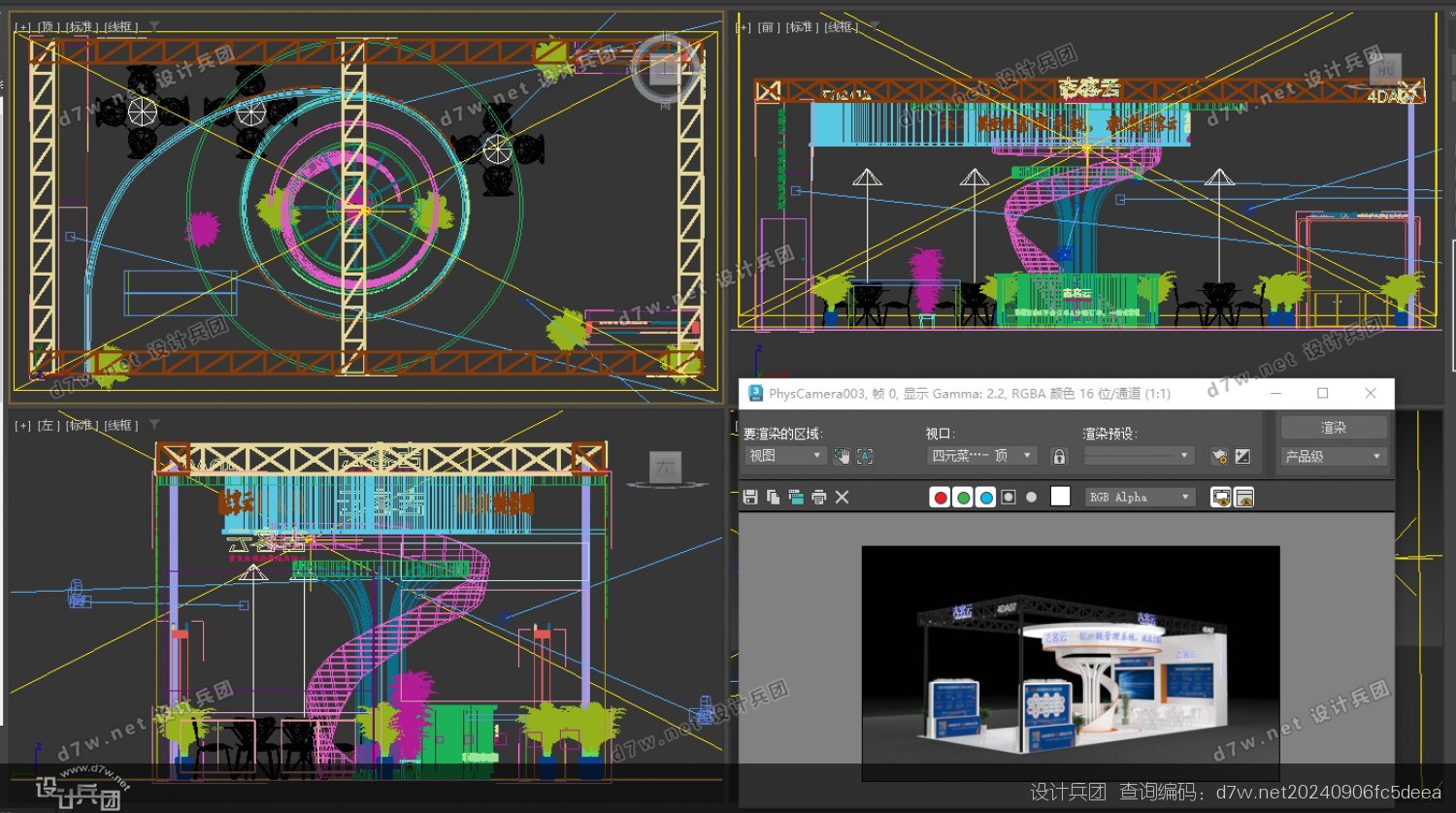Click the Save Image icon in render window
Viewport: 1456px width, 813px height.
750,497
